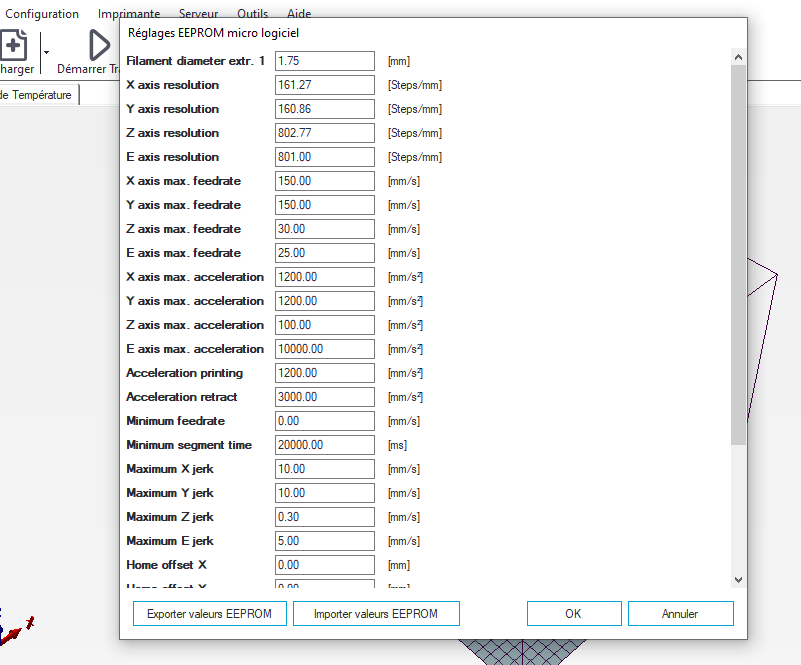Click the 'Filament diameter extr. 1' label
801x665 pixels.
point(196,61)
